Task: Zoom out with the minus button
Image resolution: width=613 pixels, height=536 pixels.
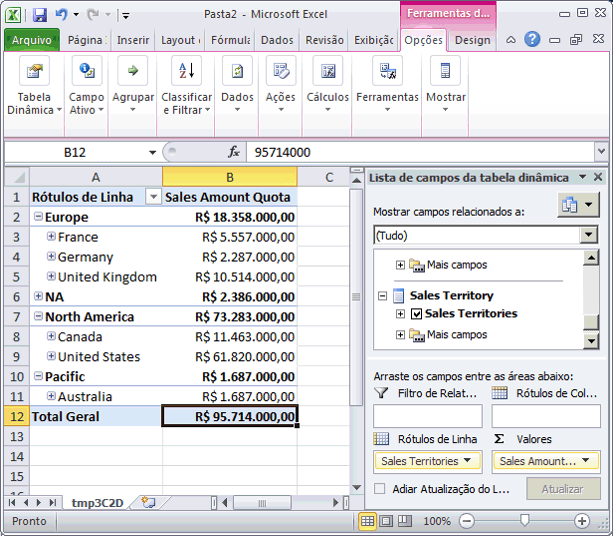Action: coord(466,521)
